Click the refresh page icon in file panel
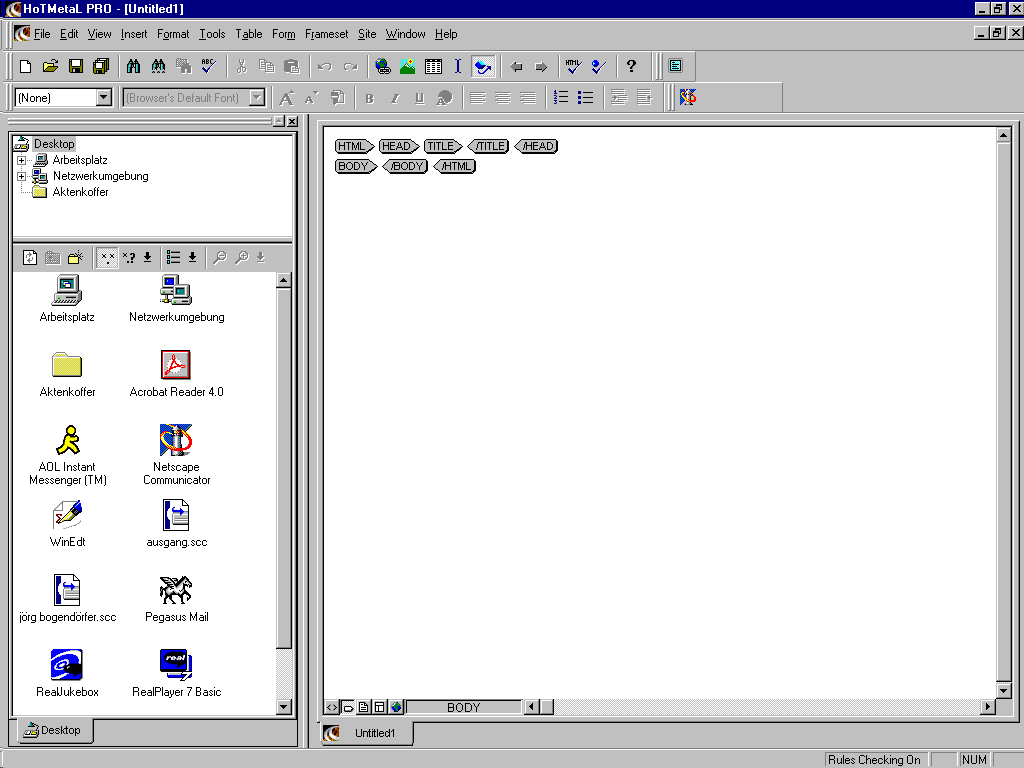Viewport: 1024px width, 768px height. click(x=30, y=257)
